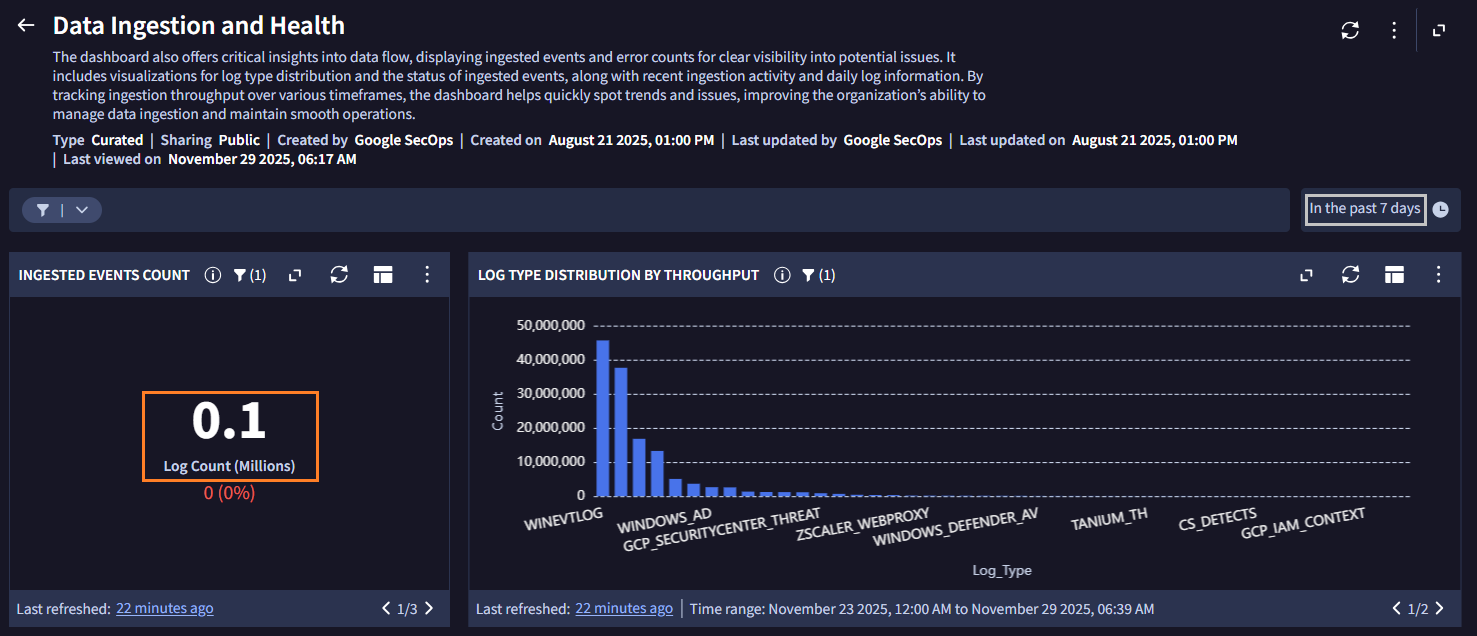Click the back arrow beside the dashboard title
Viewport: 1477px width, 636px height.
[26, 26]
